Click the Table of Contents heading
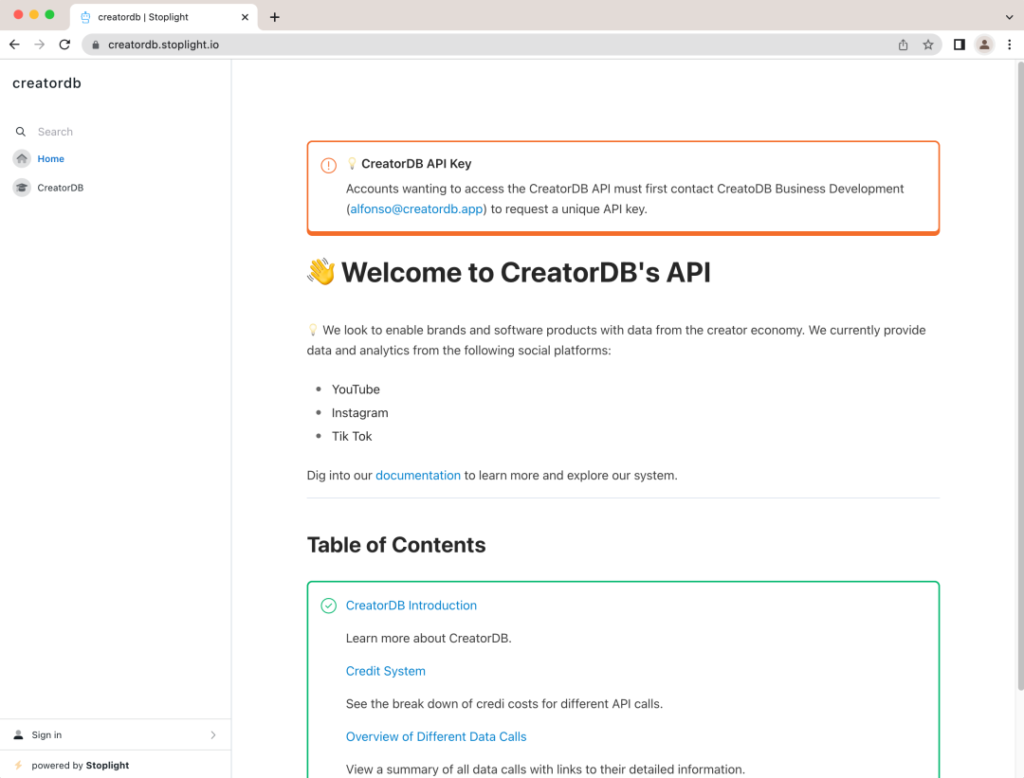Screen dimensions: 1024x778 (396, 545)
